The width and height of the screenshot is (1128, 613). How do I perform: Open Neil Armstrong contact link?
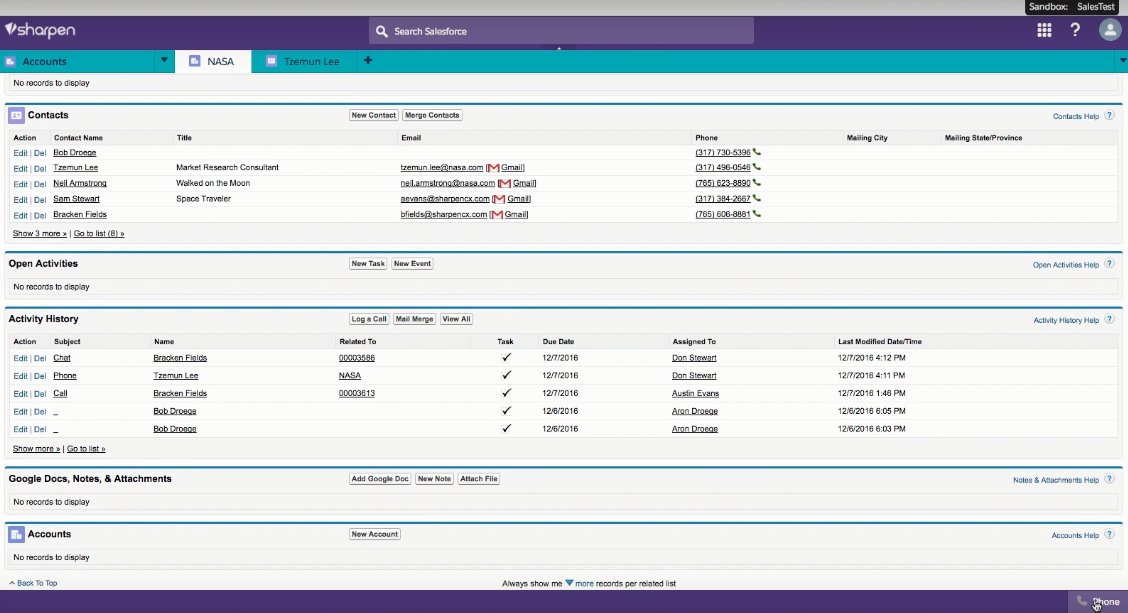80,184
